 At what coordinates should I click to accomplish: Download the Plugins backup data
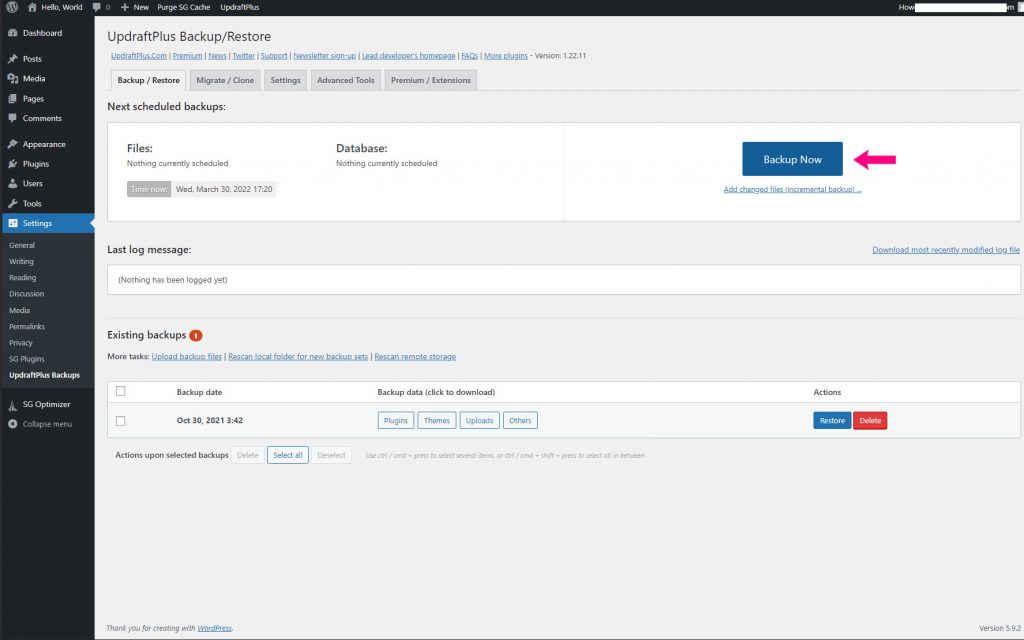point(396,421)
